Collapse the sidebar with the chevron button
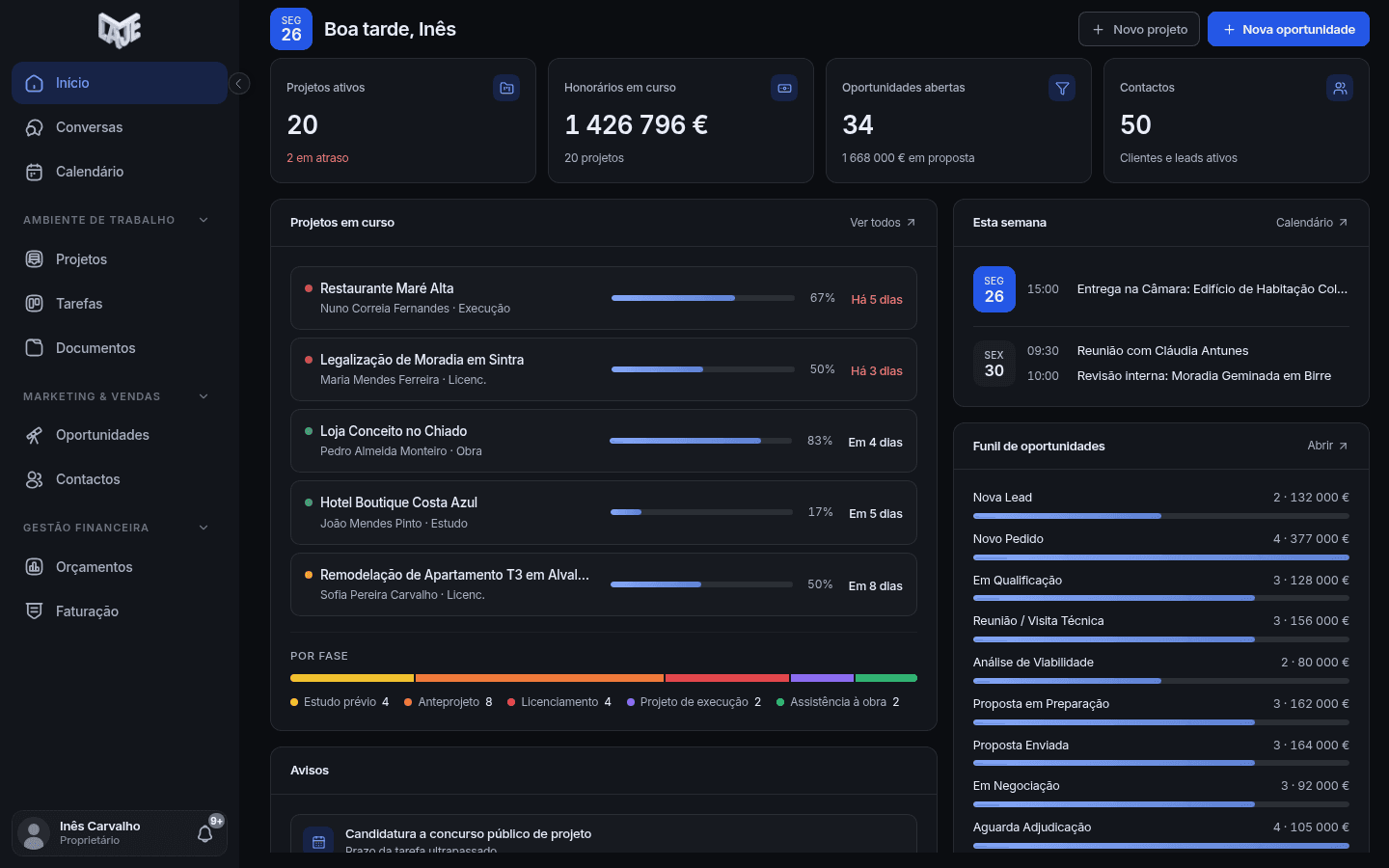Image resolution: width=1389 pixels, height=868 pixels. 239,84
